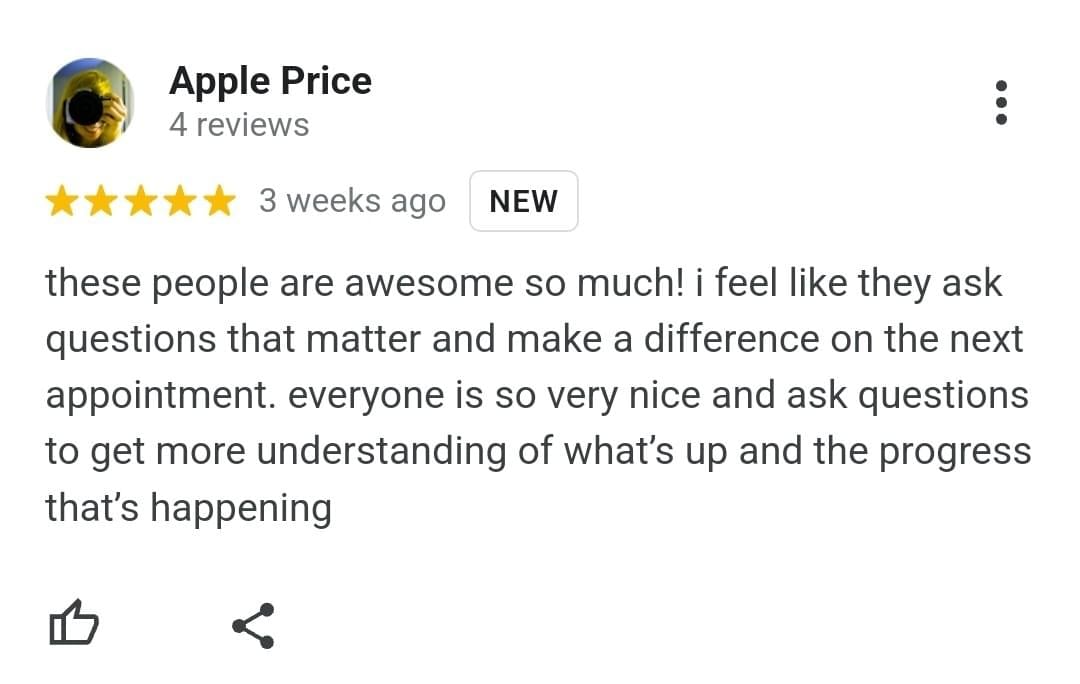This screenshot has width=1080, height=684.
Task: Click the NEW badge
Action: click(523, 201)
